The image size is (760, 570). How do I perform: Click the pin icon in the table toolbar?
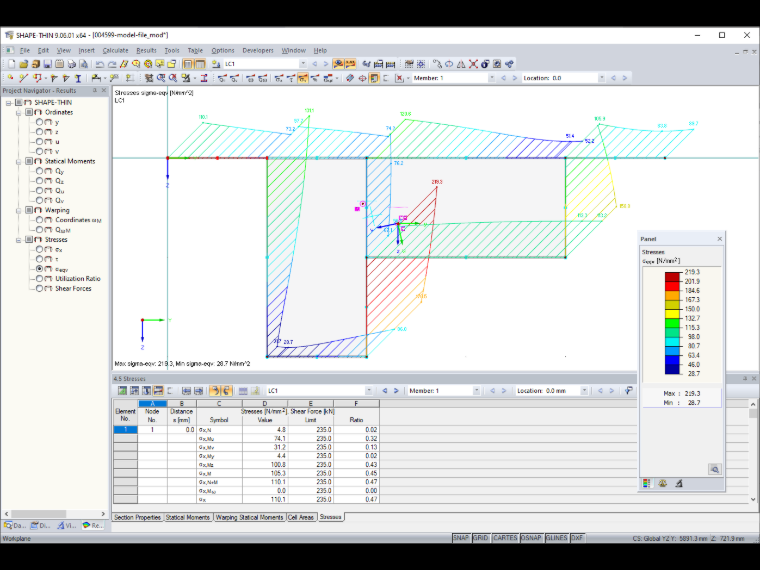point(629,391)
